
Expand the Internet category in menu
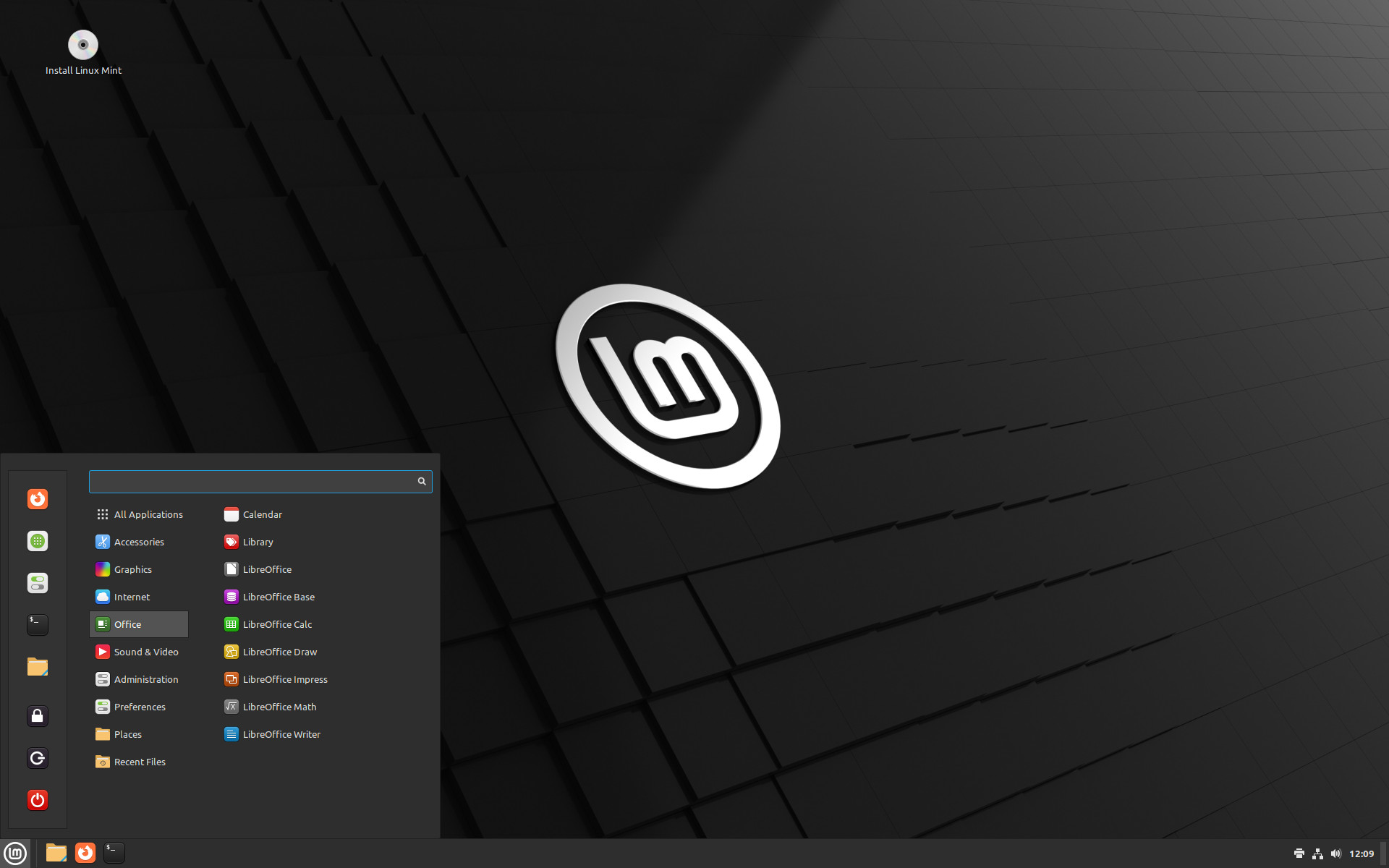click(131, 596)
